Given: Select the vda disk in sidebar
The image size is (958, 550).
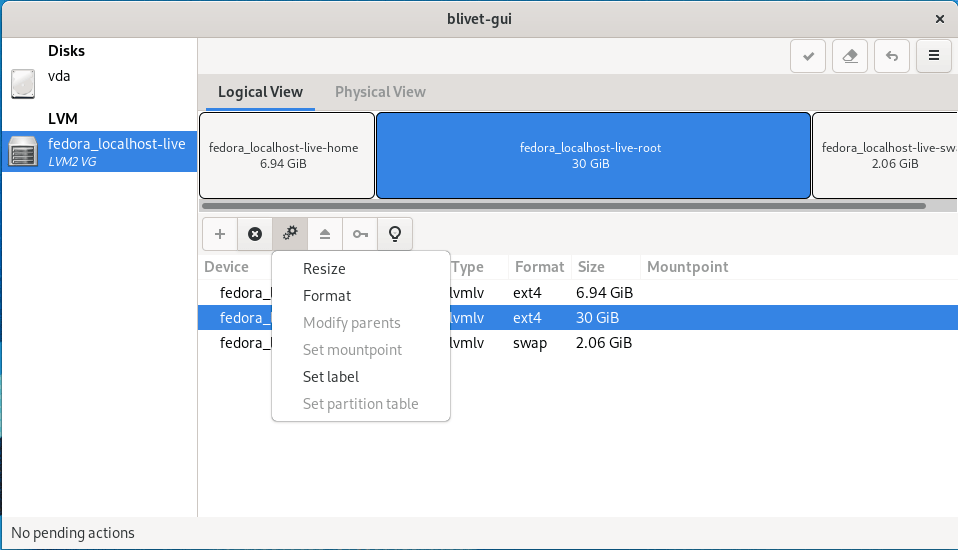Looking at the screenshot, I should tap(60, 77).
